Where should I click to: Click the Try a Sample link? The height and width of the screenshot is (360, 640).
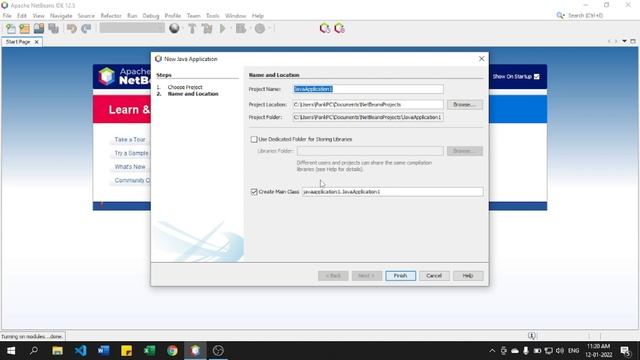131,153
